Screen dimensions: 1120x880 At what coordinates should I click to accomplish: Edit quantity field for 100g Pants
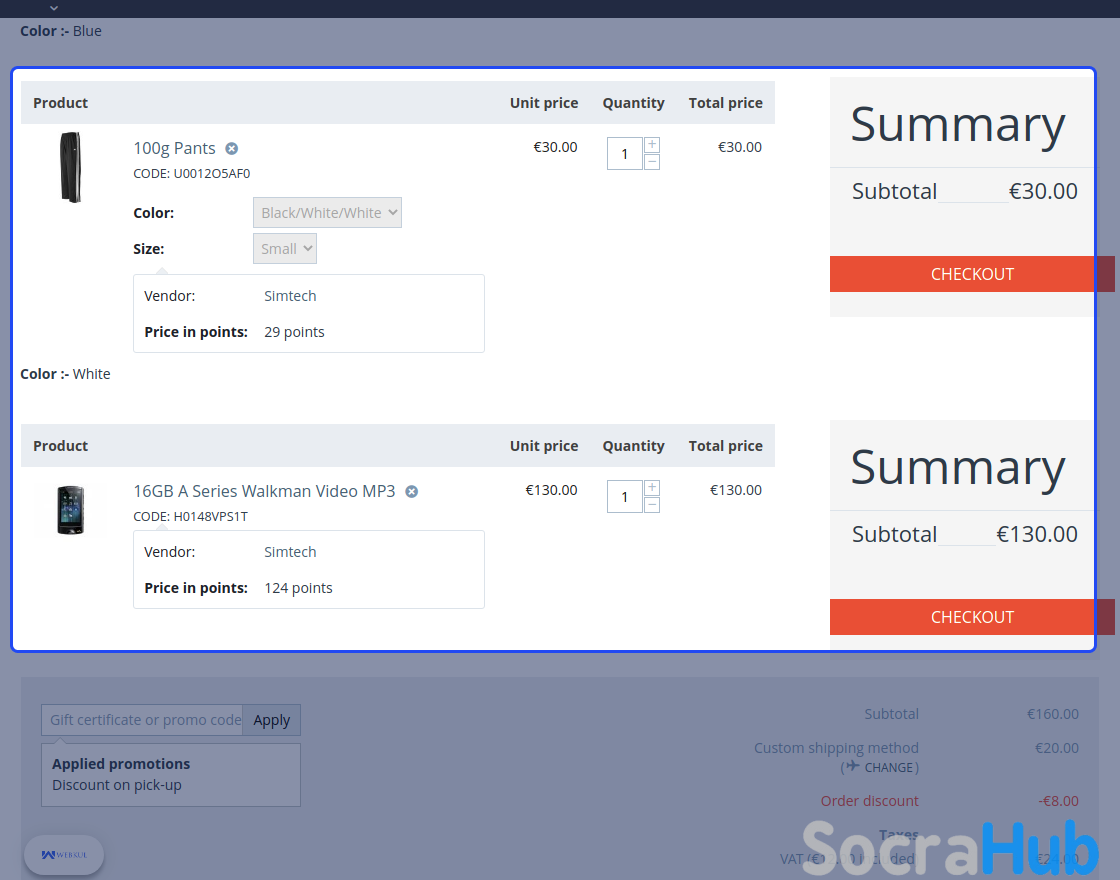[x=624, y=154]
